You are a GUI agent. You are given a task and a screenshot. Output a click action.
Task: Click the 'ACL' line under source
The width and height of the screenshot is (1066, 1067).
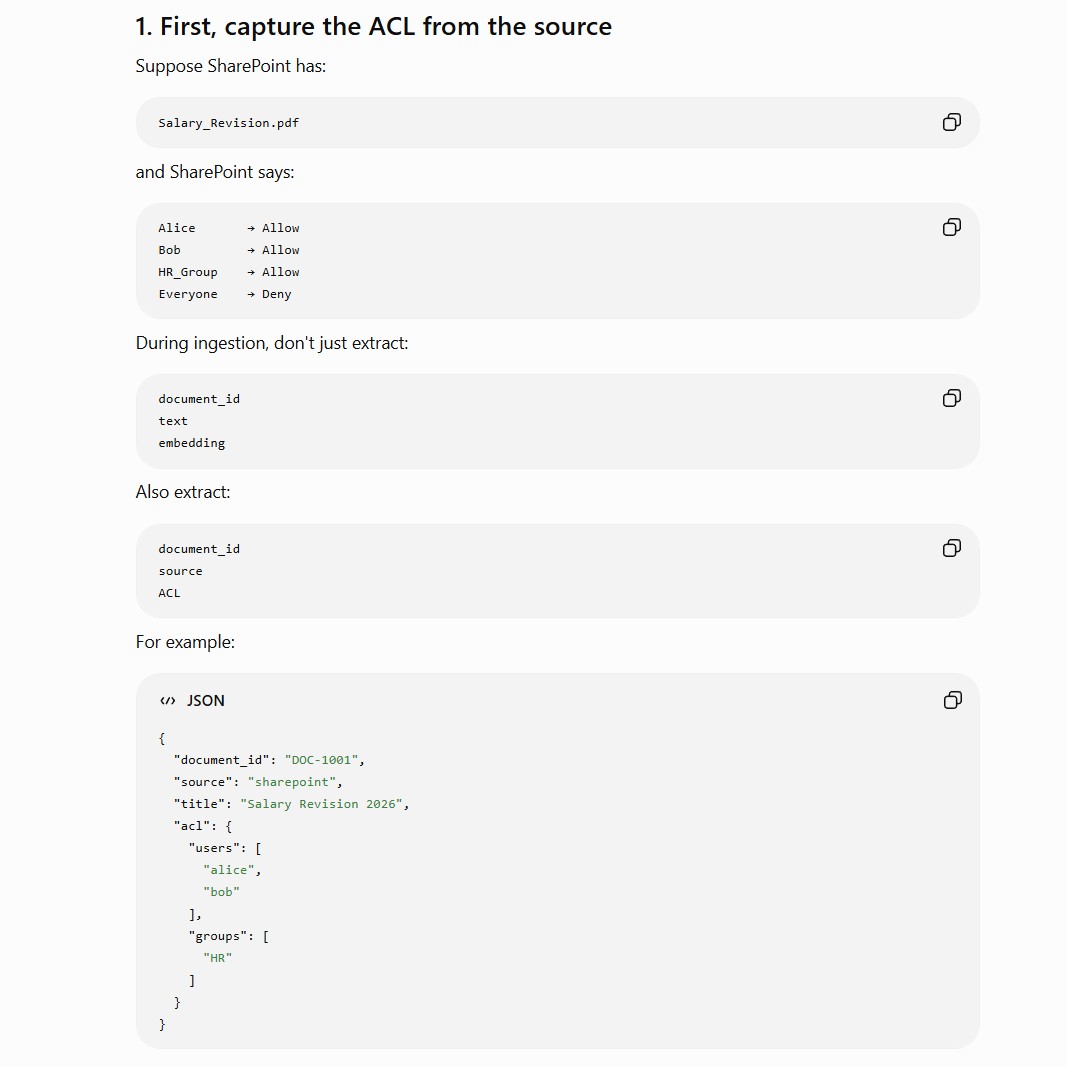coord(169,593)
